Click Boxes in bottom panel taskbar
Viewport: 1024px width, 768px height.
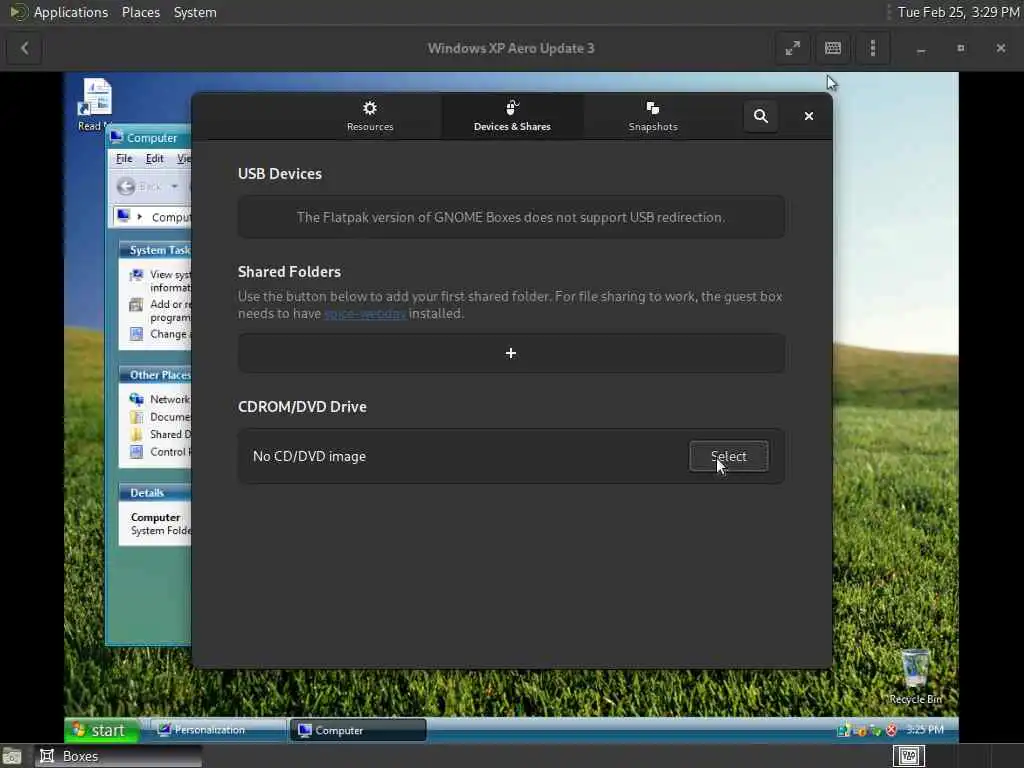(x=118, y=756)
